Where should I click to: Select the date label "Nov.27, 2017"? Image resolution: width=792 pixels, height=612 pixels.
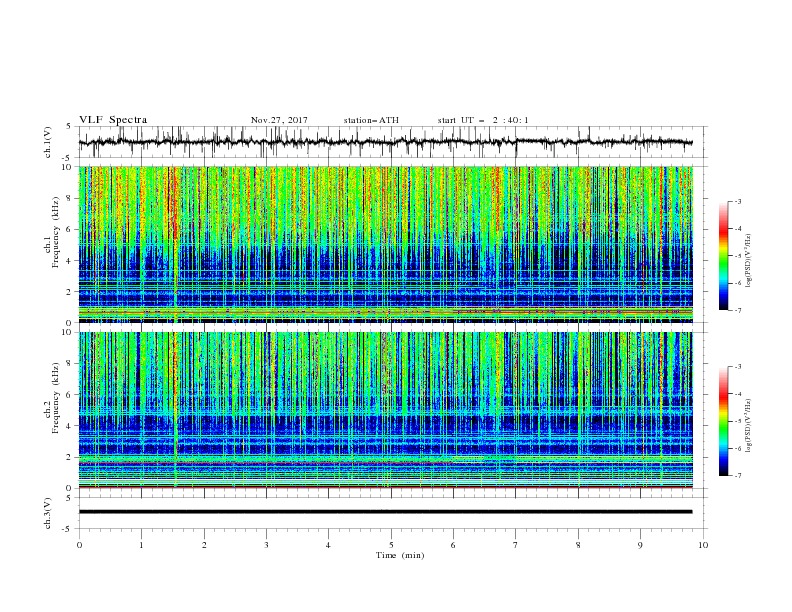(279, 120)
